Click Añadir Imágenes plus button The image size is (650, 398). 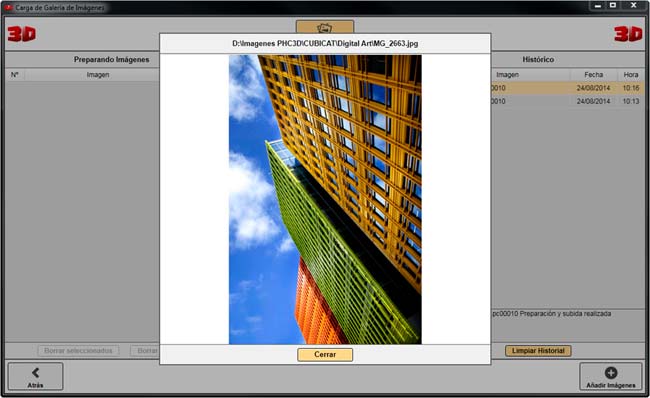coord(611,376)
